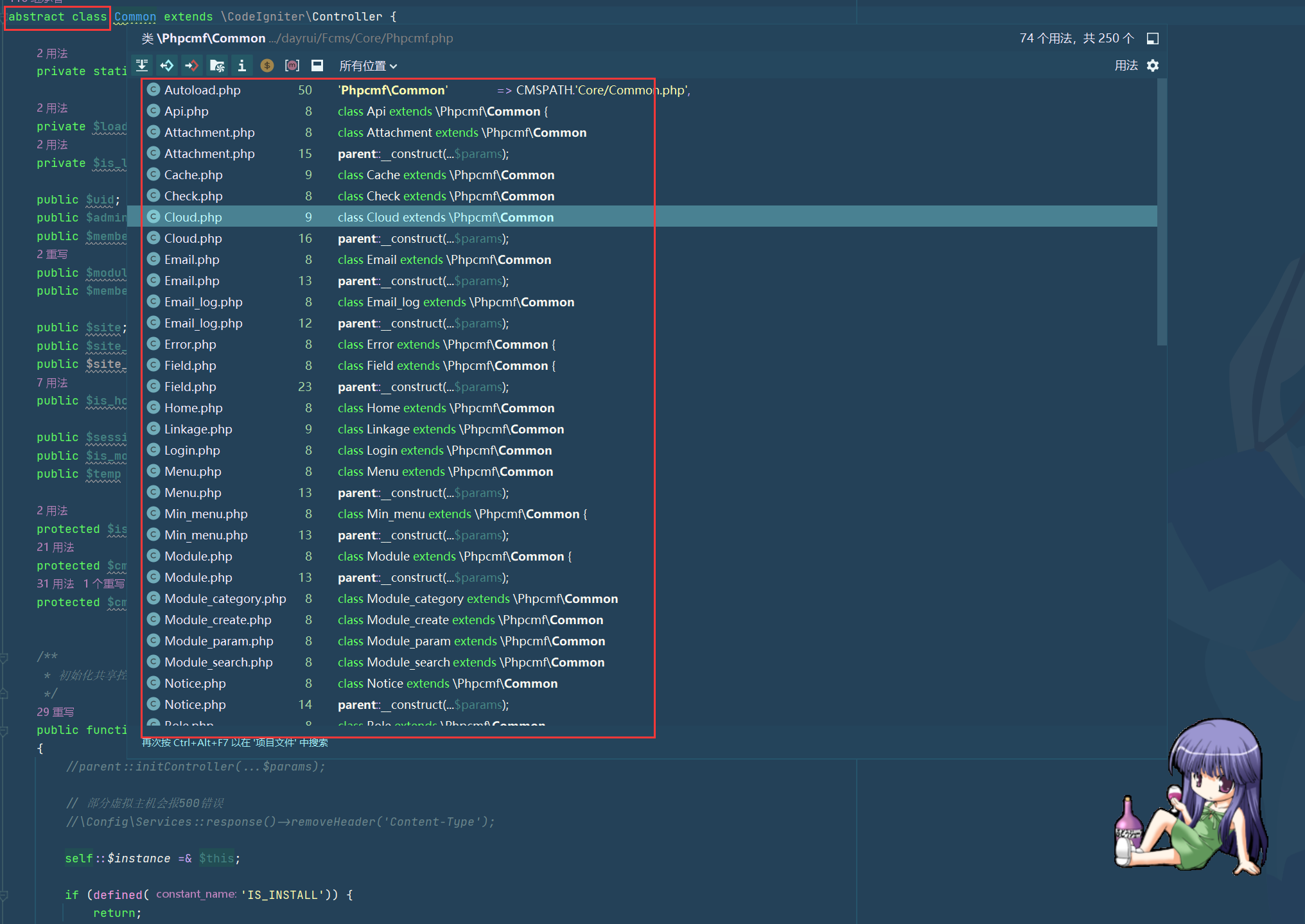Select the Cache.php line 9 usage
The width and height of the screenshot is (1305, 924).
coord(642,175)
